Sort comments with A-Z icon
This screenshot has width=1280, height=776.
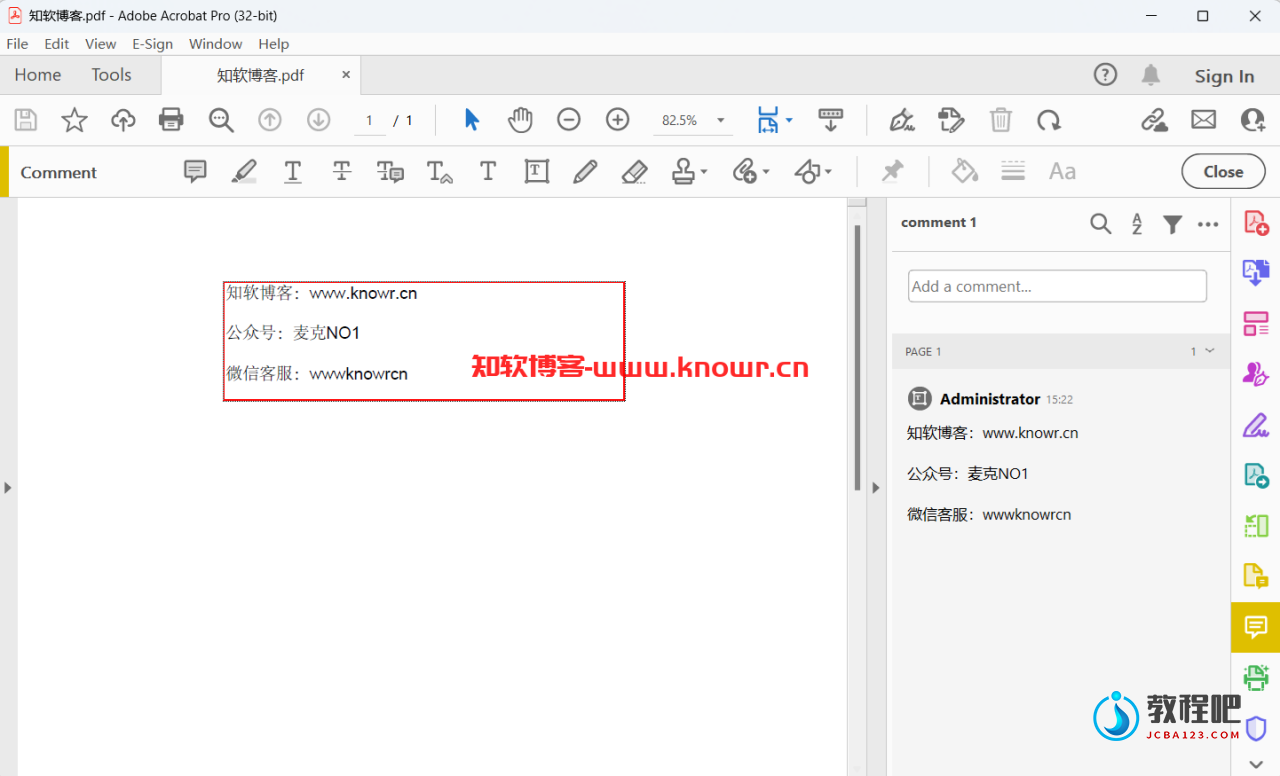1137,224
